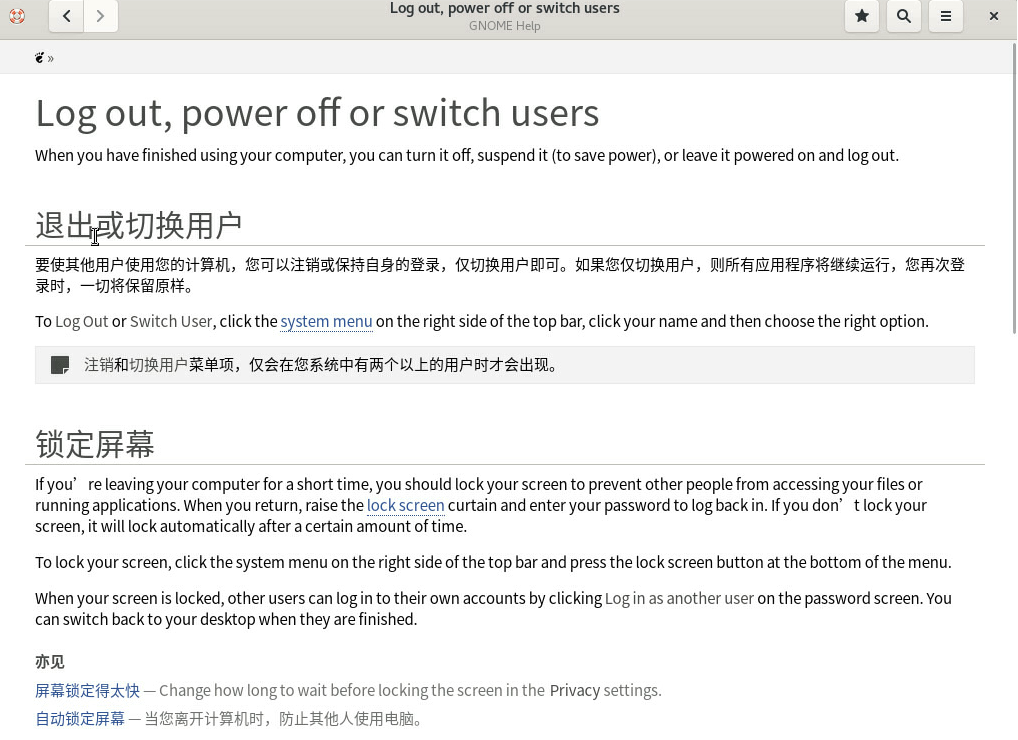Open the bookmarks star button
Image resolution: width=1018 pixels, height=740 pixels.
point(862,16)
